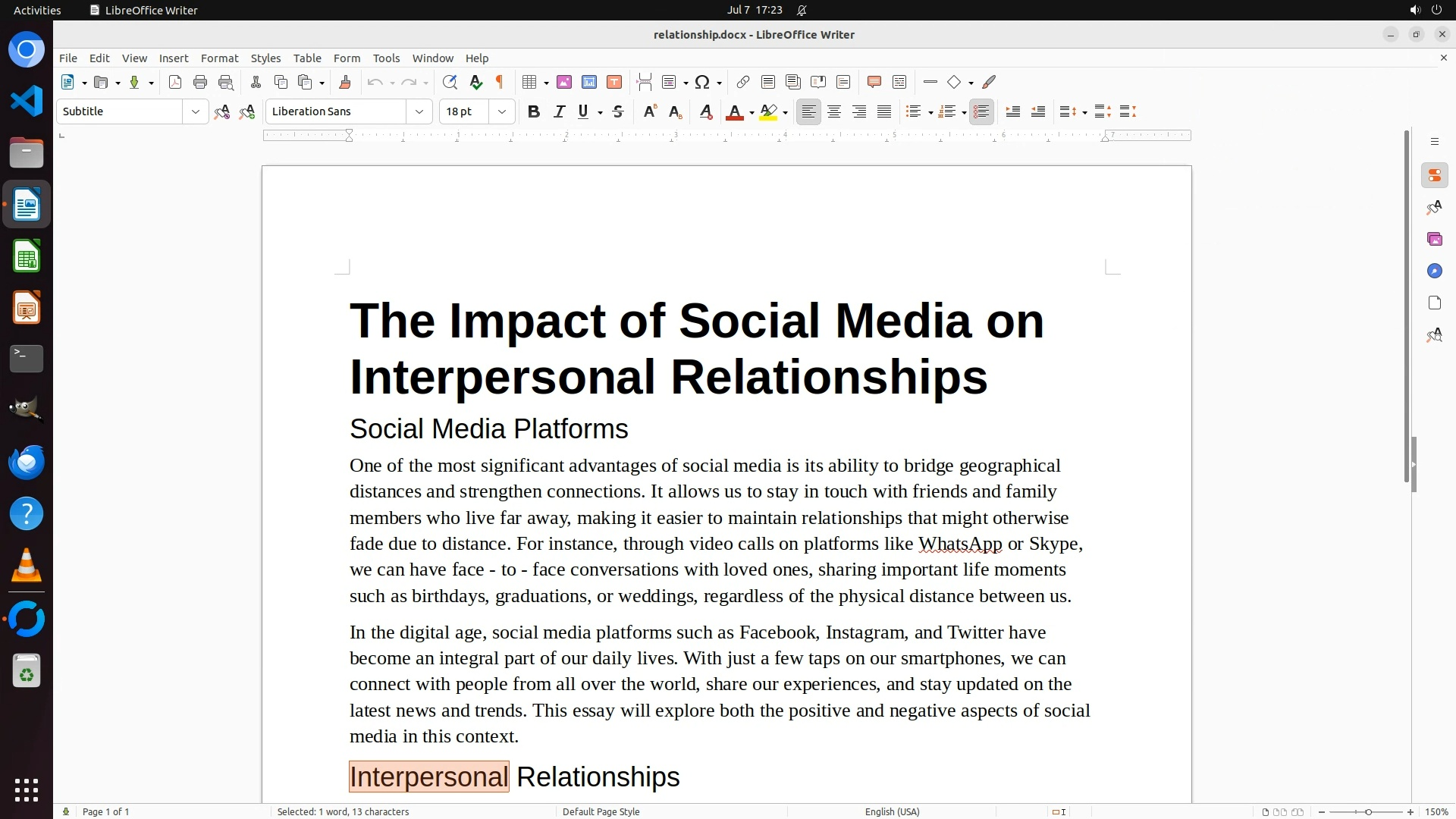Expand the 18 pt font size dropdown
The image size is (1456, 819).
(x=501, y=111)
